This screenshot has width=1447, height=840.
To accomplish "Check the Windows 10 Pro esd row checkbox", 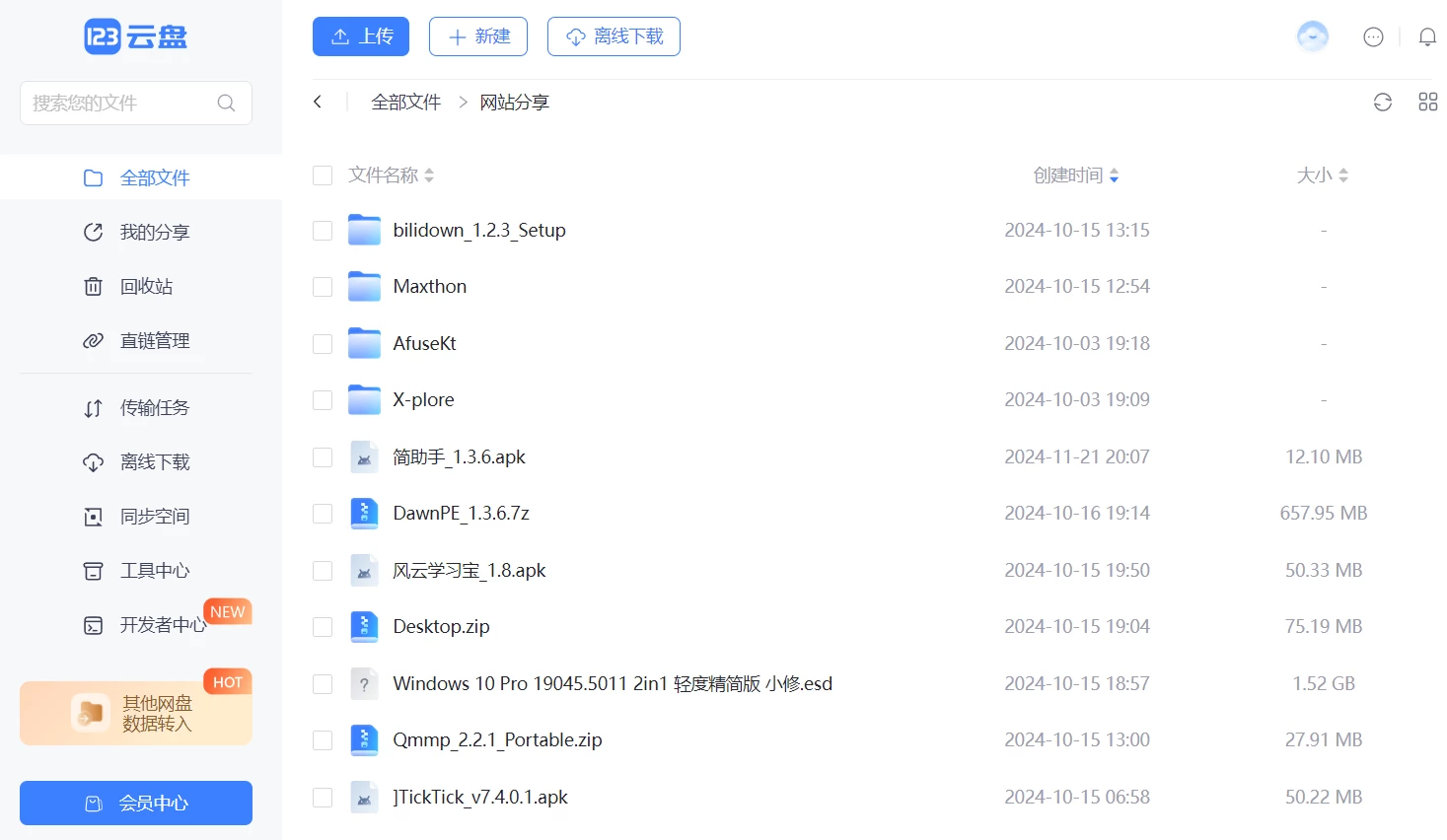I will (323, 684).
